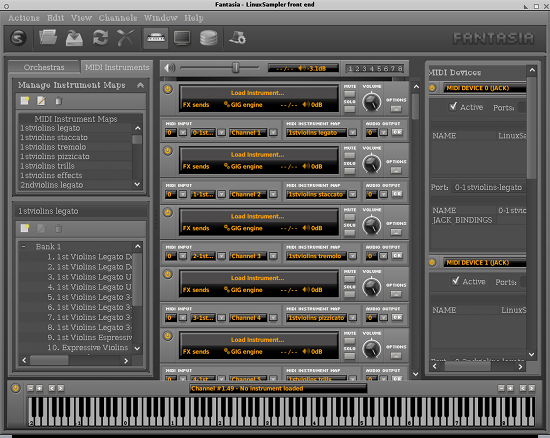This screenshot has height=438, width=550.
Task: Open the View menu
Action: (81, 18)
